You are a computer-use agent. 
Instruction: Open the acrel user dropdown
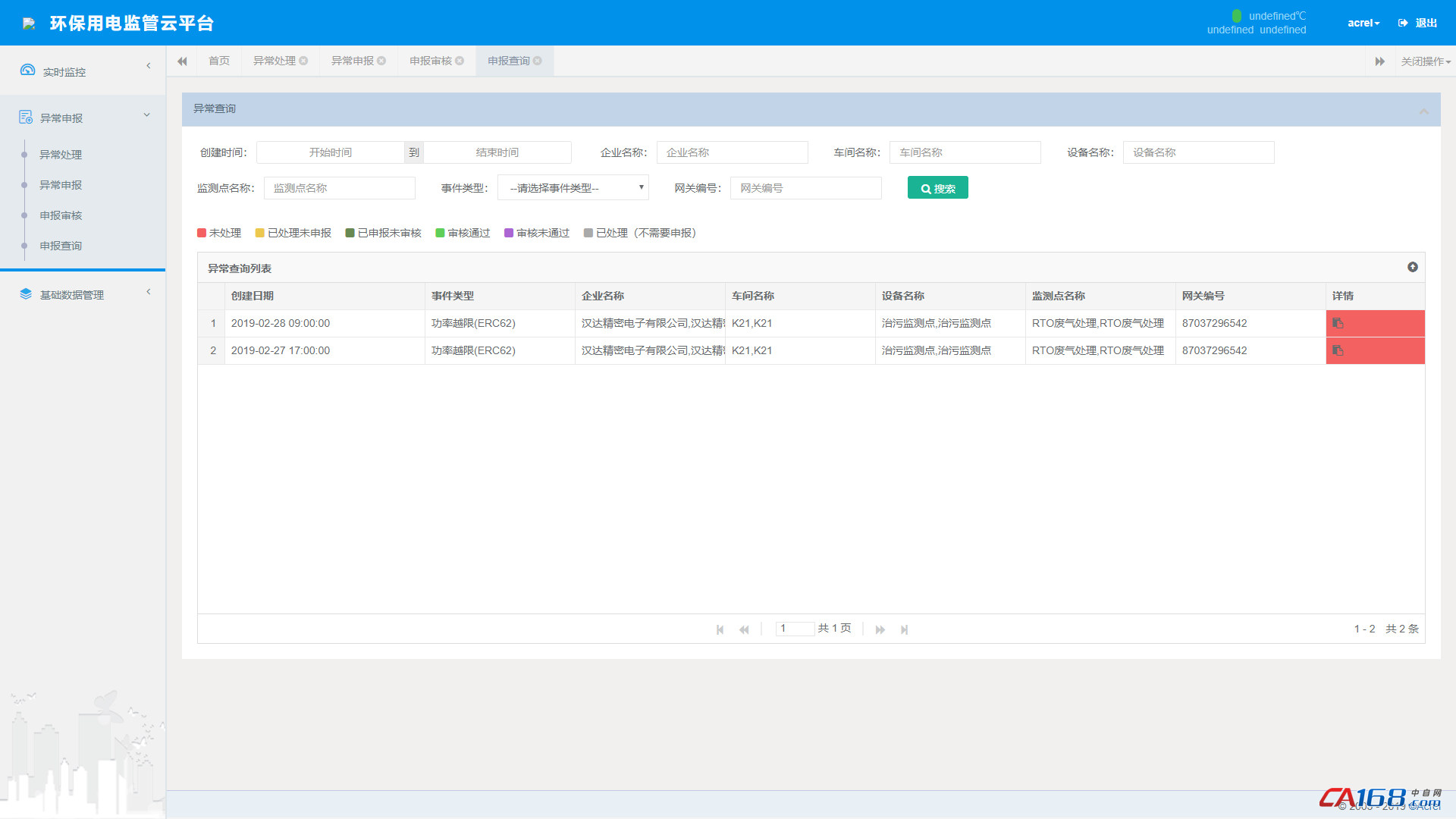1363,23
